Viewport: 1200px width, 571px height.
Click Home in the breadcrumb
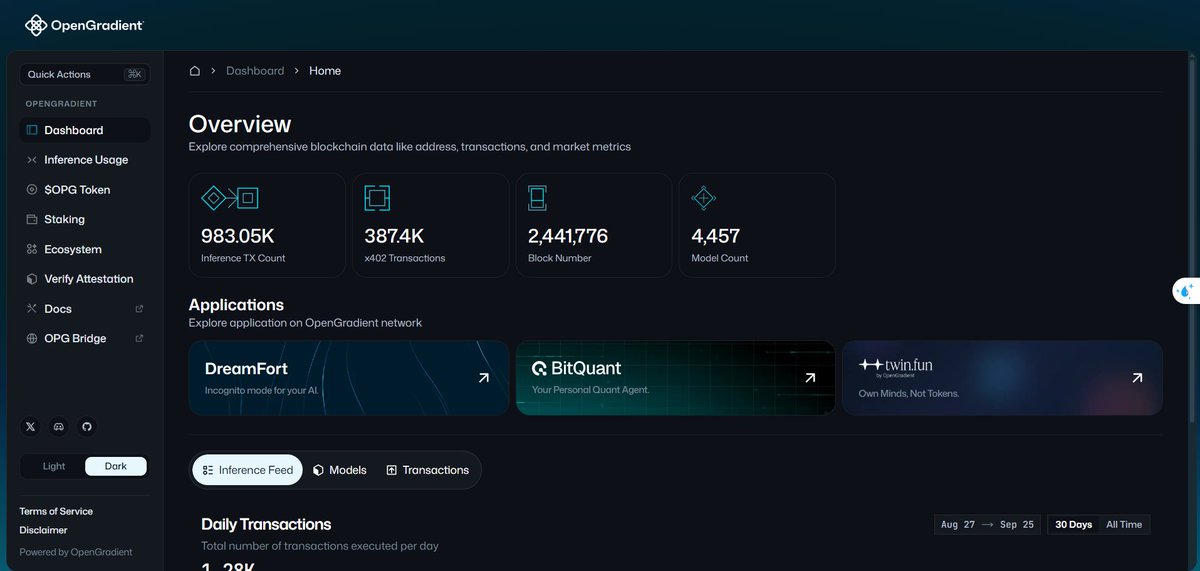click(325, 71)
